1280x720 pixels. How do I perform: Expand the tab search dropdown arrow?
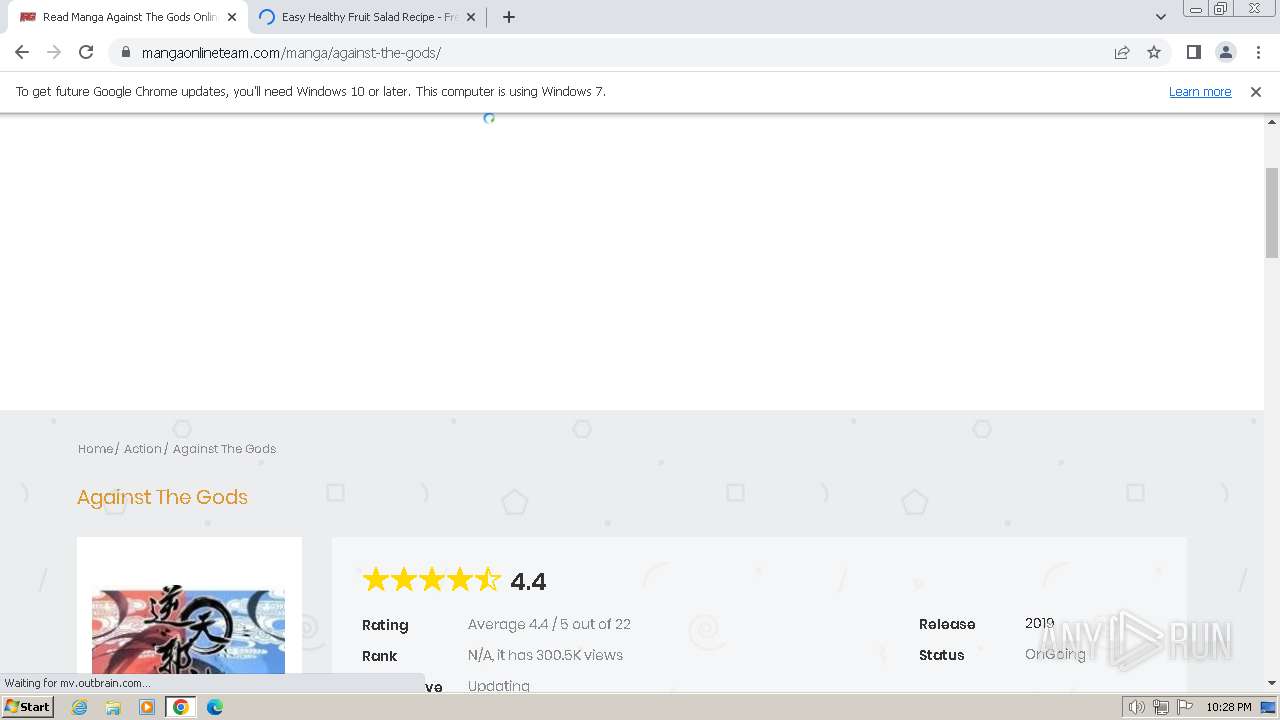1161,17
